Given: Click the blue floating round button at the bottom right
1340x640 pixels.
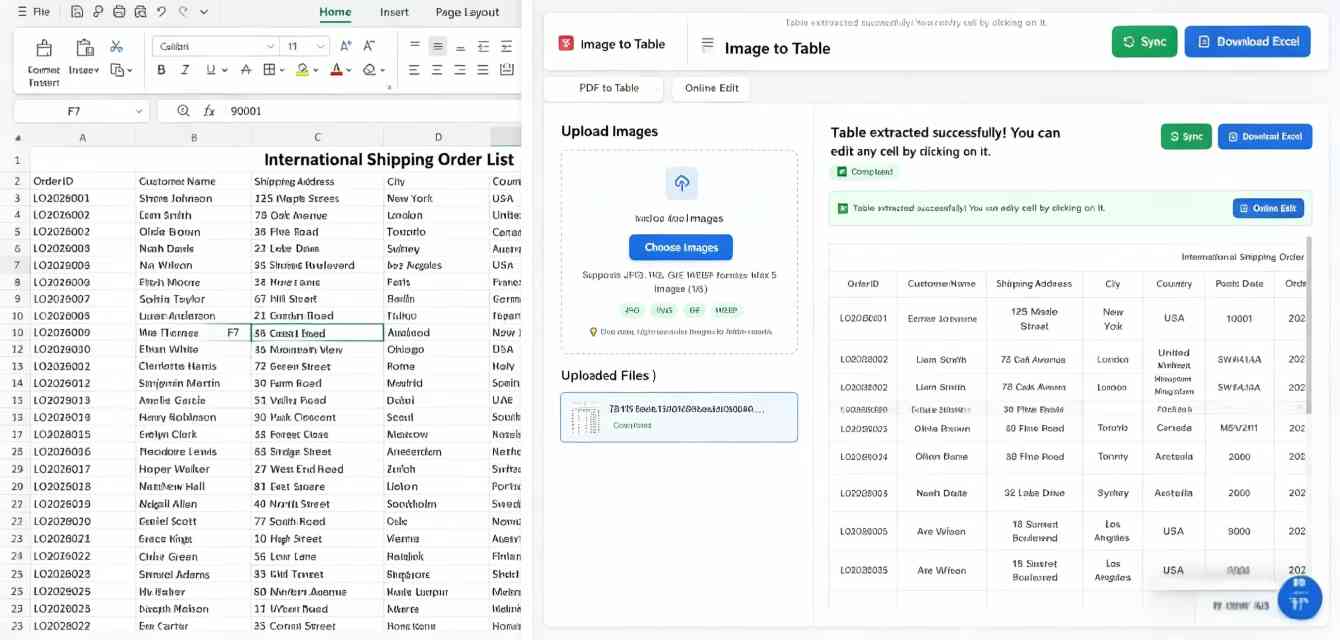Looking at the screenshot, I should [x=1300, y=597].
